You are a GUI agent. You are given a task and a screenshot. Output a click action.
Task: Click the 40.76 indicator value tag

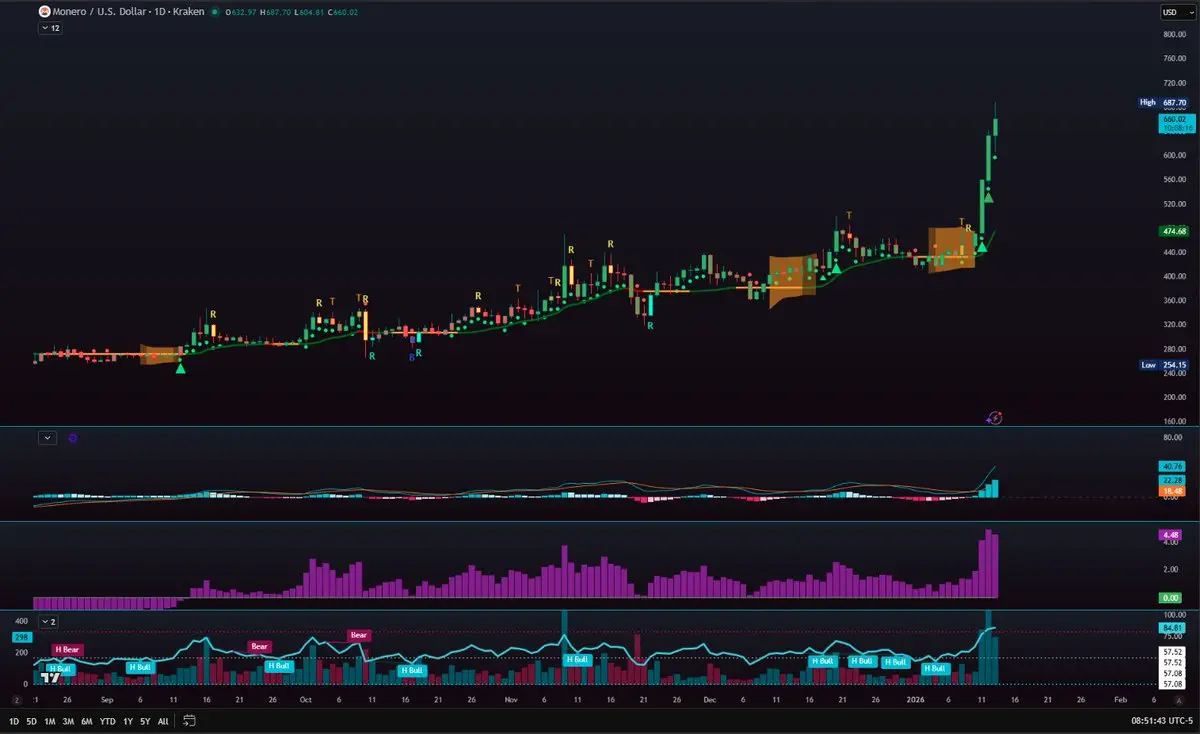coord(1172,466)
